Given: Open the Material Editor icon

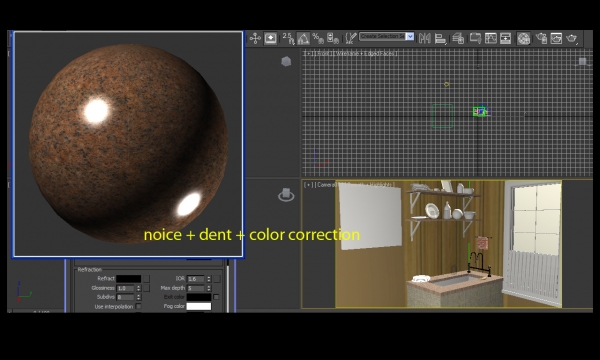Looking at the screenshot, I should click(524, 38).
